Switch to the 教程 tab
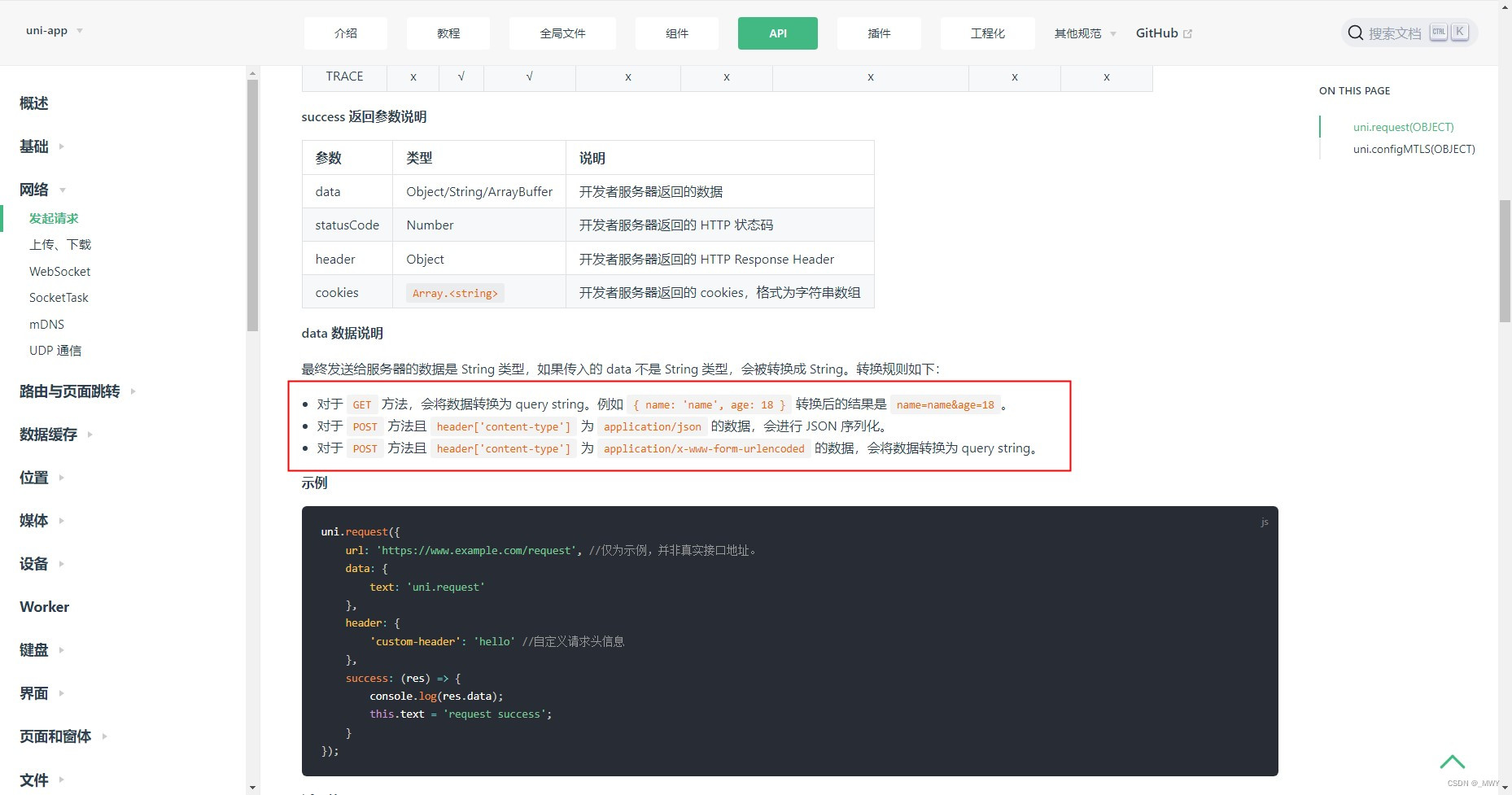 (x=448, y=33)
